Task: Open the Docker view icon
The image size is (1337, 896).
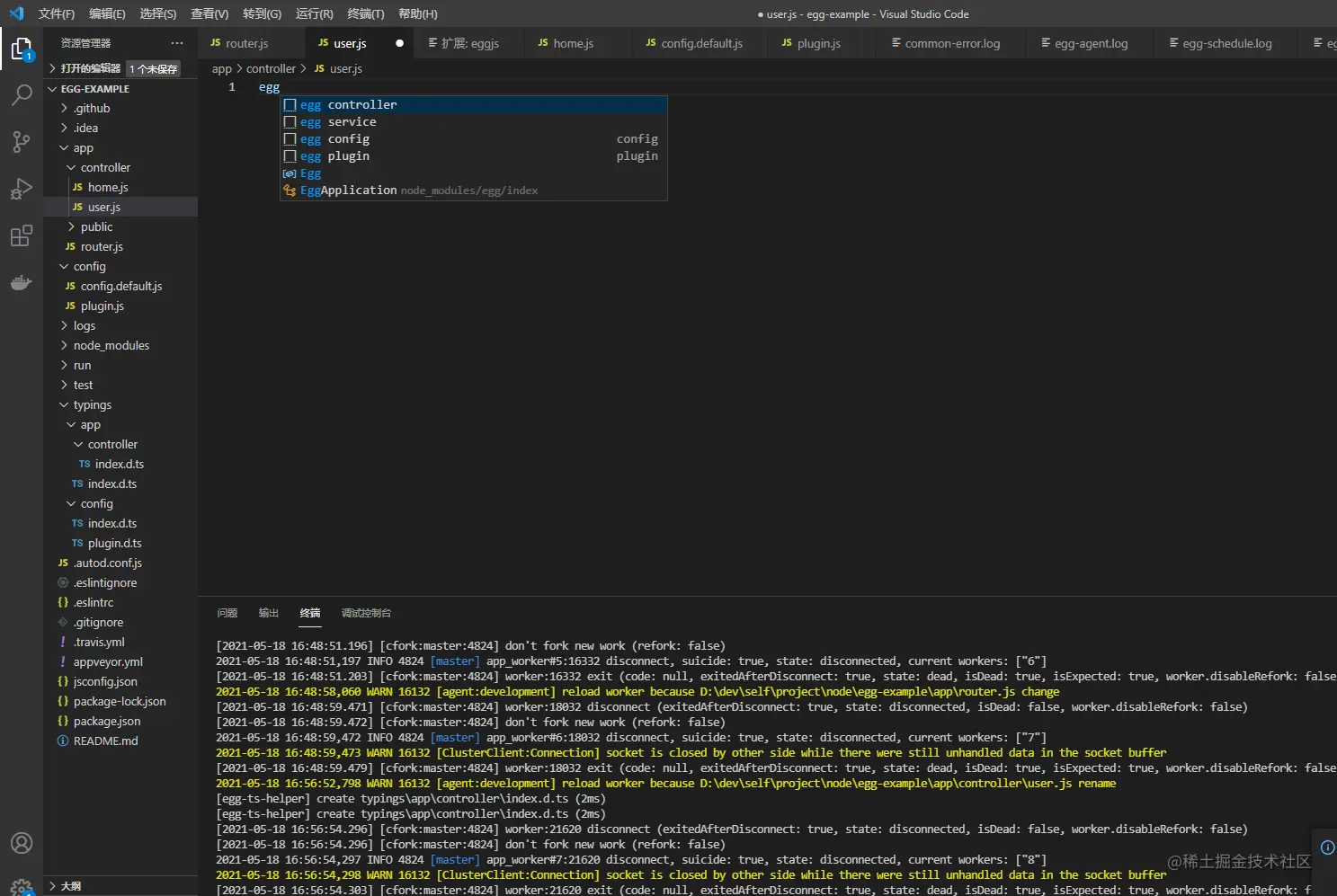Action: [22, 283]
